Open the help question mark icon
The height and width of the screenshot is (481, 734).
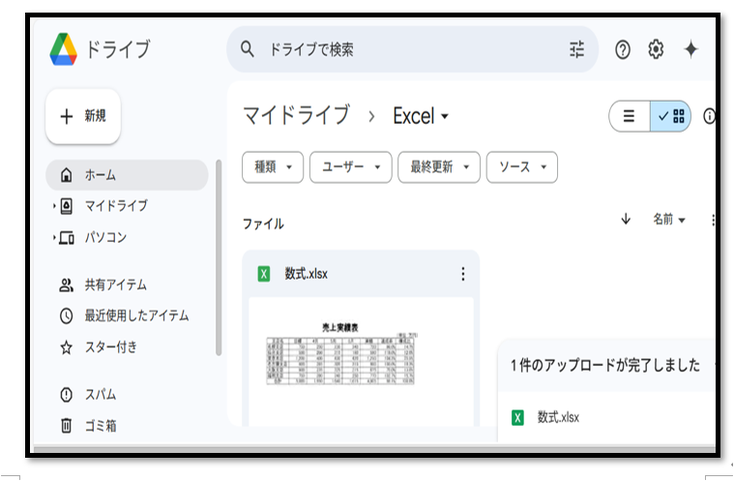pos(623,49)
